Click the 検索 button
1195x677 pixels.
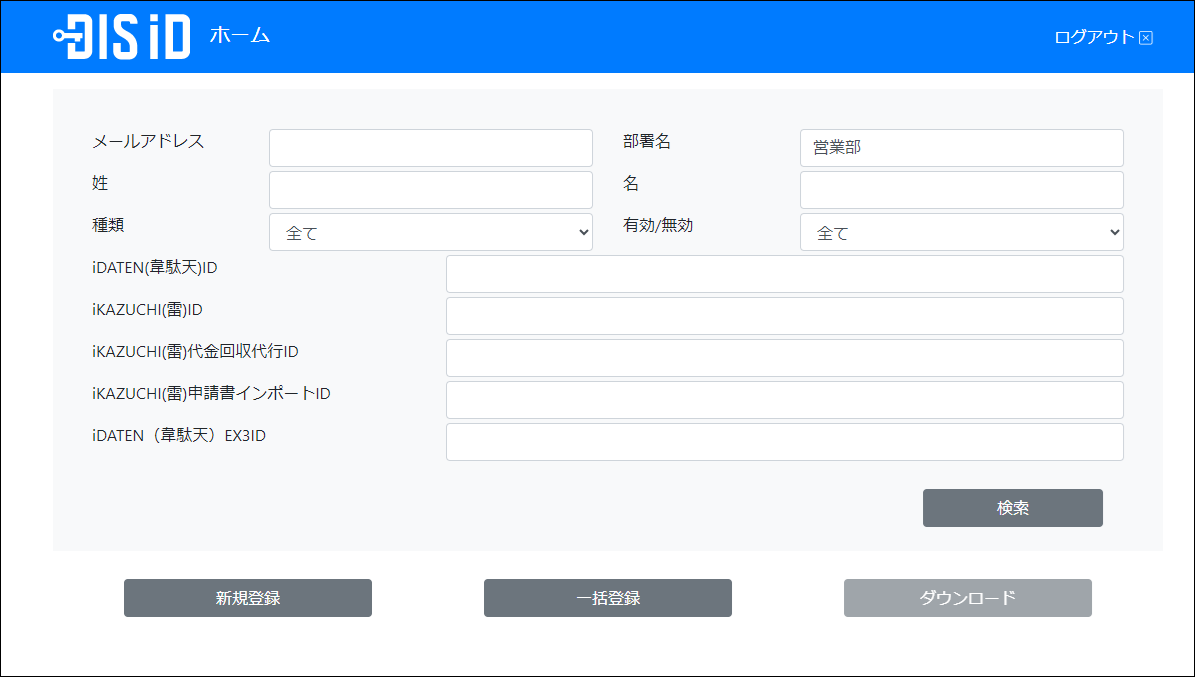point(1013,508)
